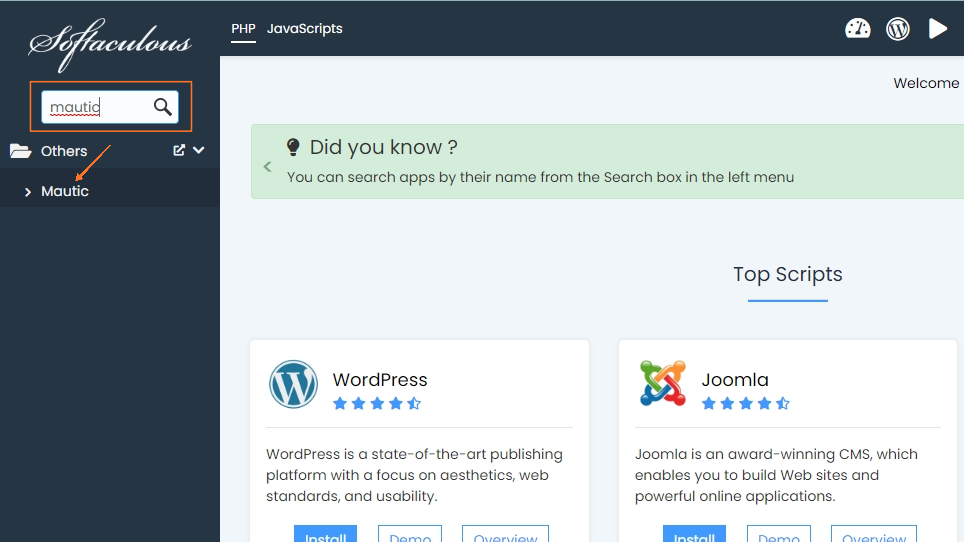The image size is (964, 542).
Task: Click the tip text about searching apps
Action: (540, 177)
